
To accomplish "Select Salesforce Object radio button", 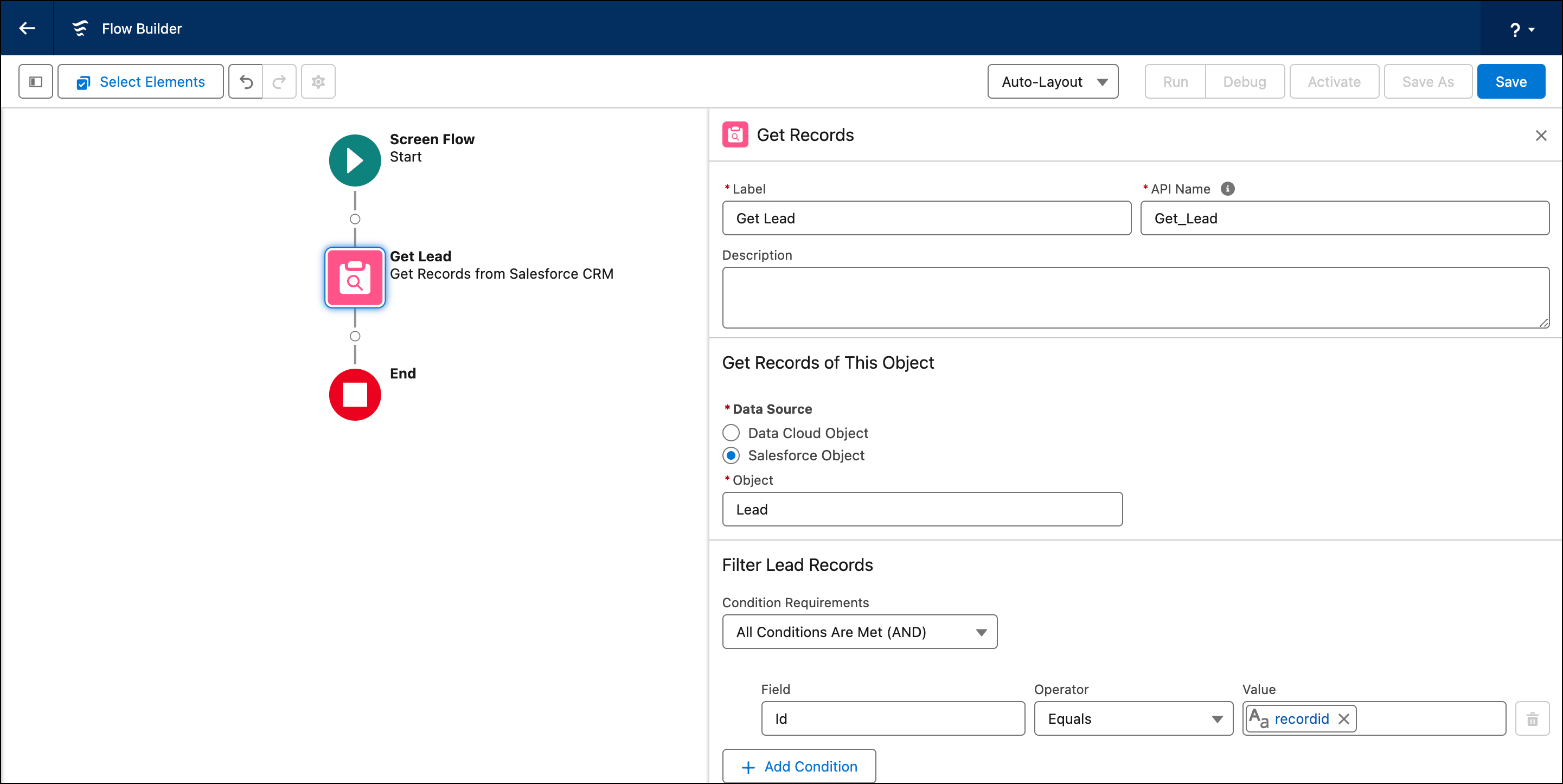I will coord(731,455).
